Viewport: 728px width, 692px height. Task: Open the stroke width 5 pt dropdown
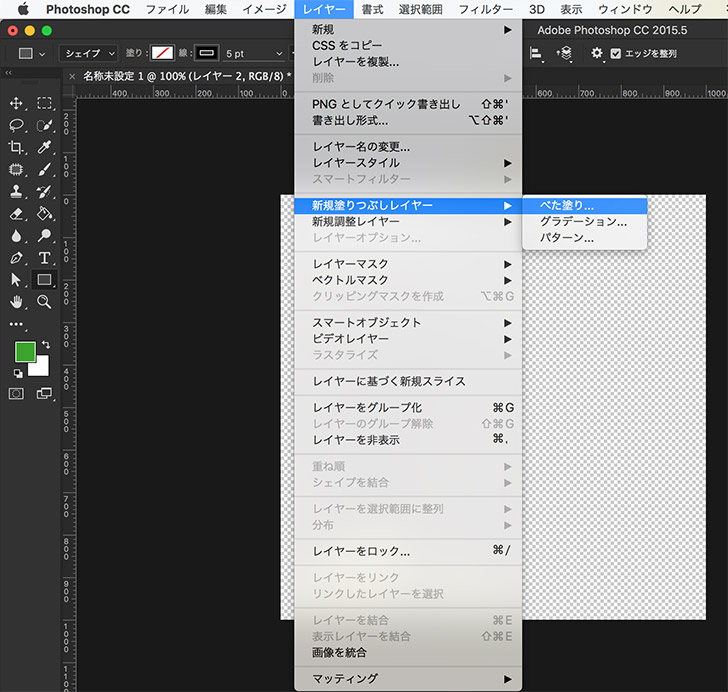point(254,53)
